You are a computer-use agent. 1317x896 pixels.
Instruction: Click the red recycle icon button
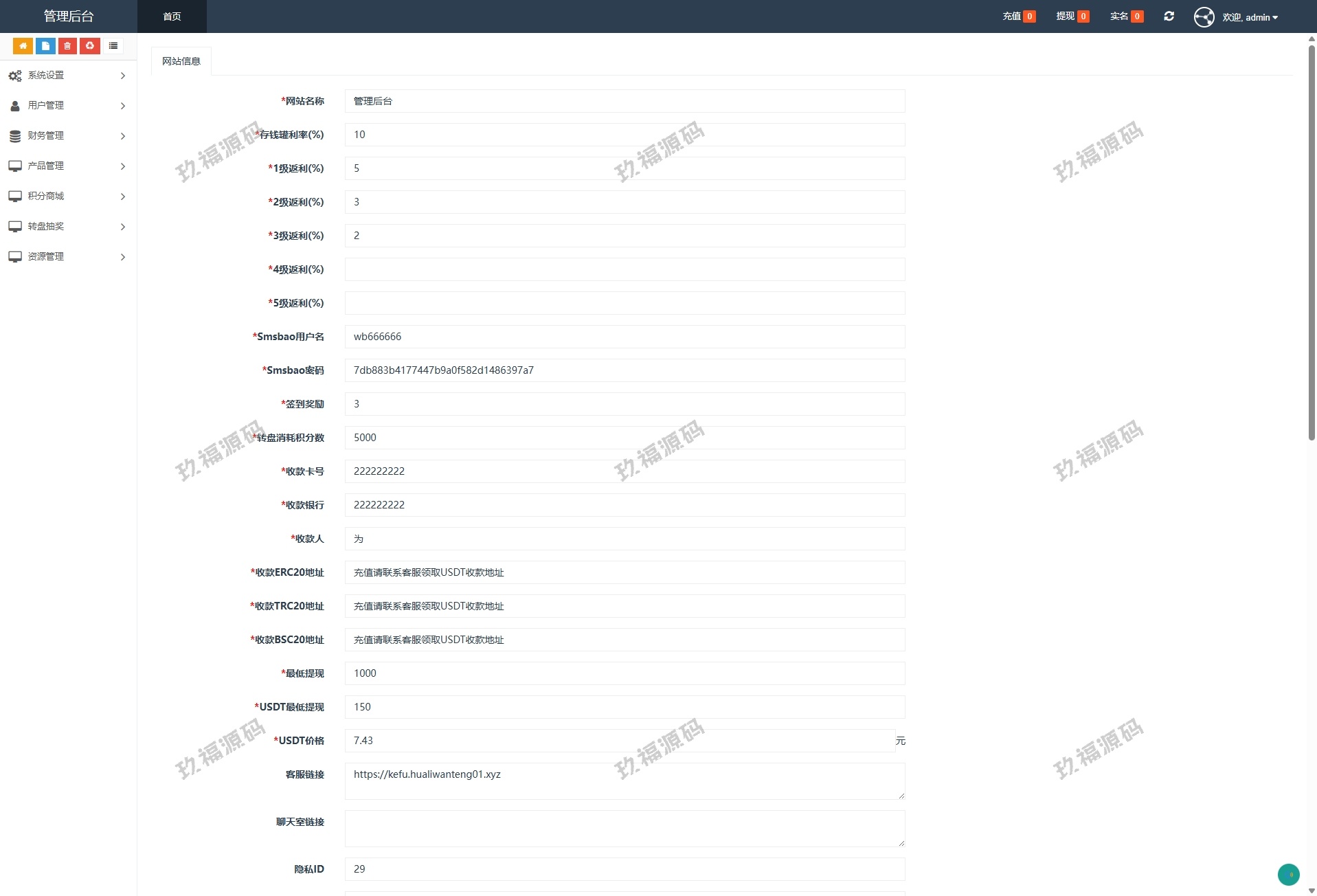[89, 46]
